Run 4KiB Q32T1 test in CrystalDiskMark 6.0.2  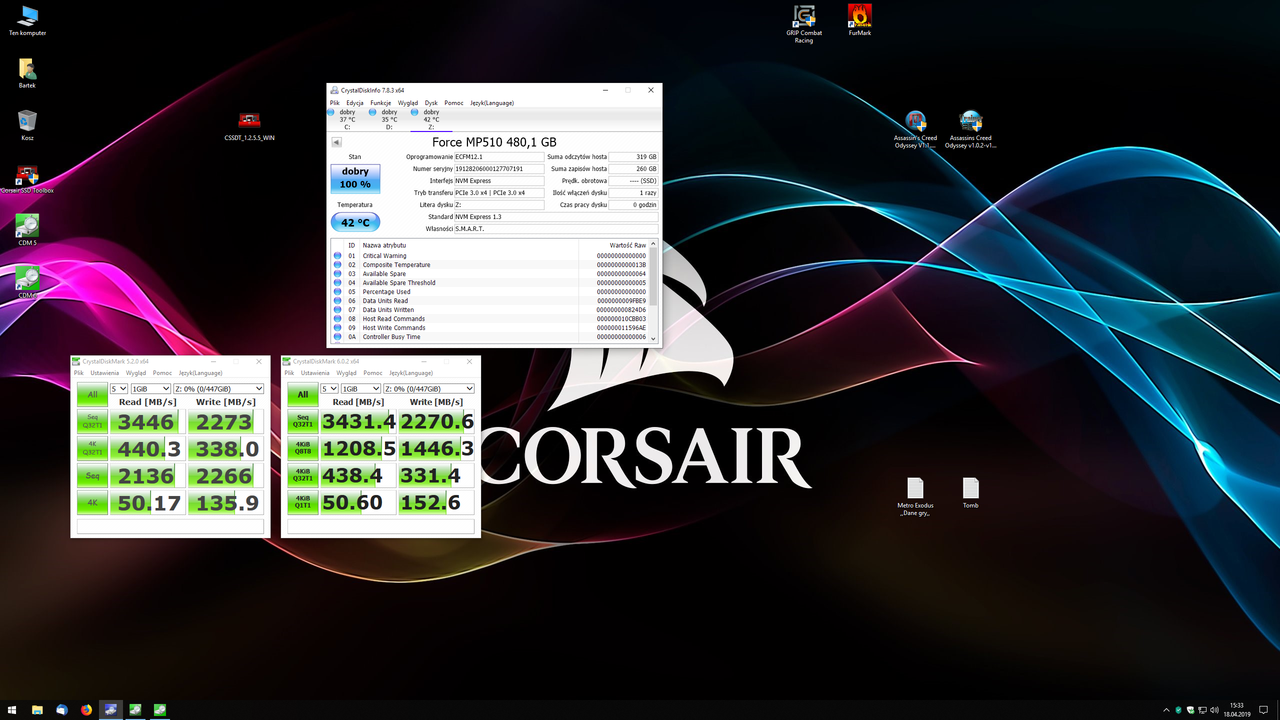click(303, 476)
